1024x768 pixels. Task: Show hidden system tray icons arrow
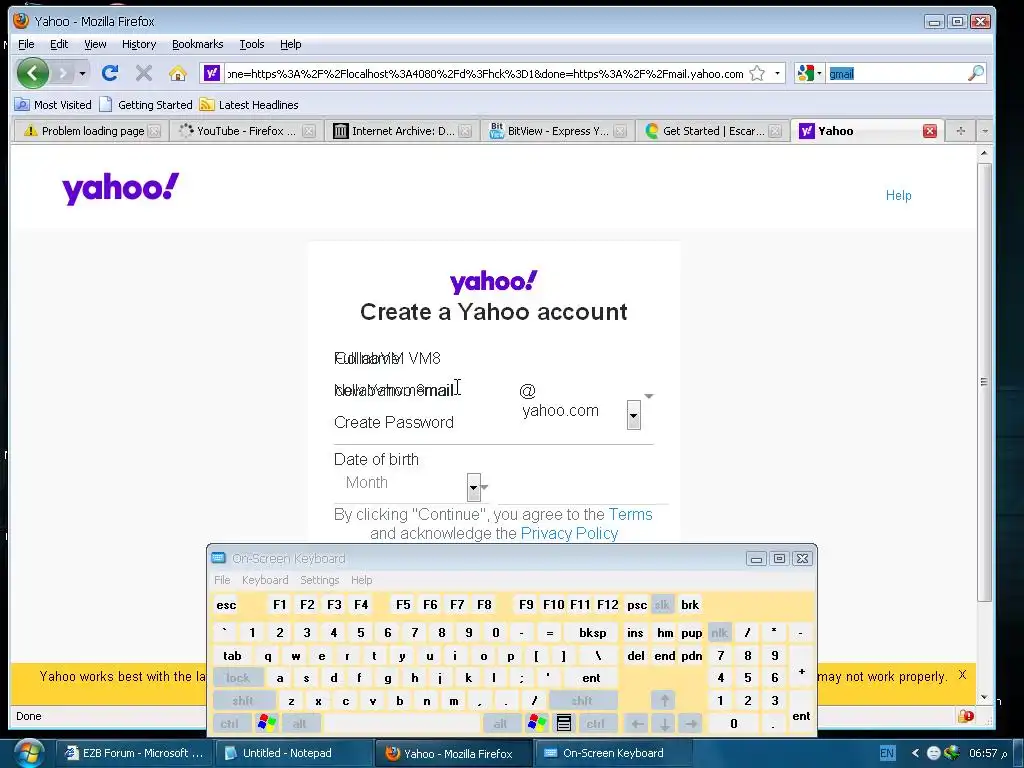[x=916, y=753]
